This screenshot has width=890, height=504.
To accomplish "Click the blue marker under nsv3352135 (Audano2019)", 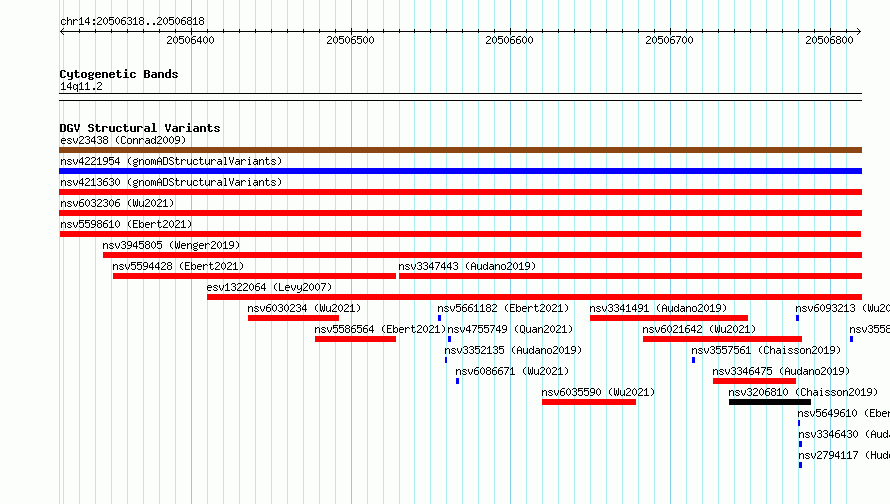I will pyautogui.click(x=446, y=360).
